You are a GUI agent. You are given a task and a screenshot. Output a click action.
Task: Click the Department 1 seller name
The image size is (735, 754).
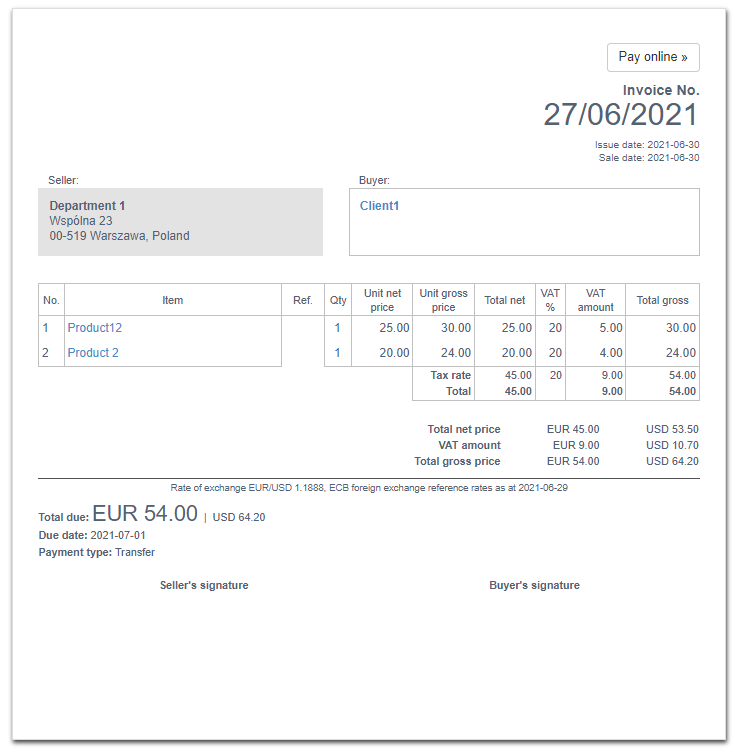tap(87, 206)
